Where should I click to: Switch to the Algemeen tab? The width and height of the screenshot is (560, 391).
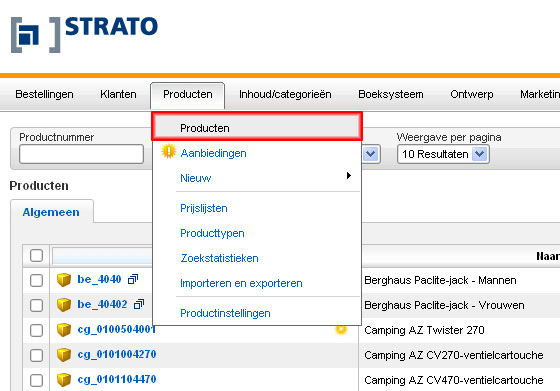point(51,212)
